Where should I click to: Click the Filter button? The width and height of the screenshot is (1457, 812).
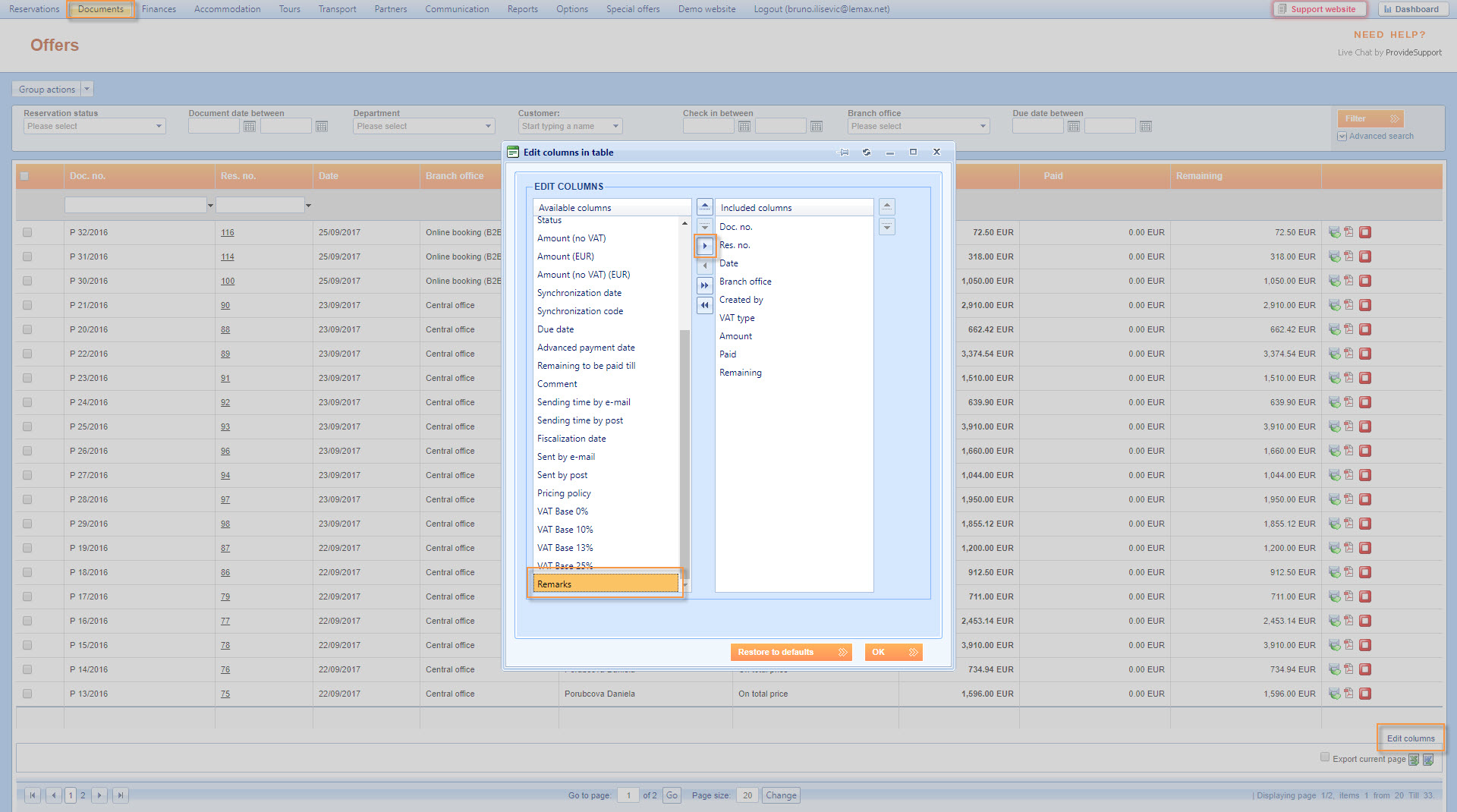(1370, 118)
